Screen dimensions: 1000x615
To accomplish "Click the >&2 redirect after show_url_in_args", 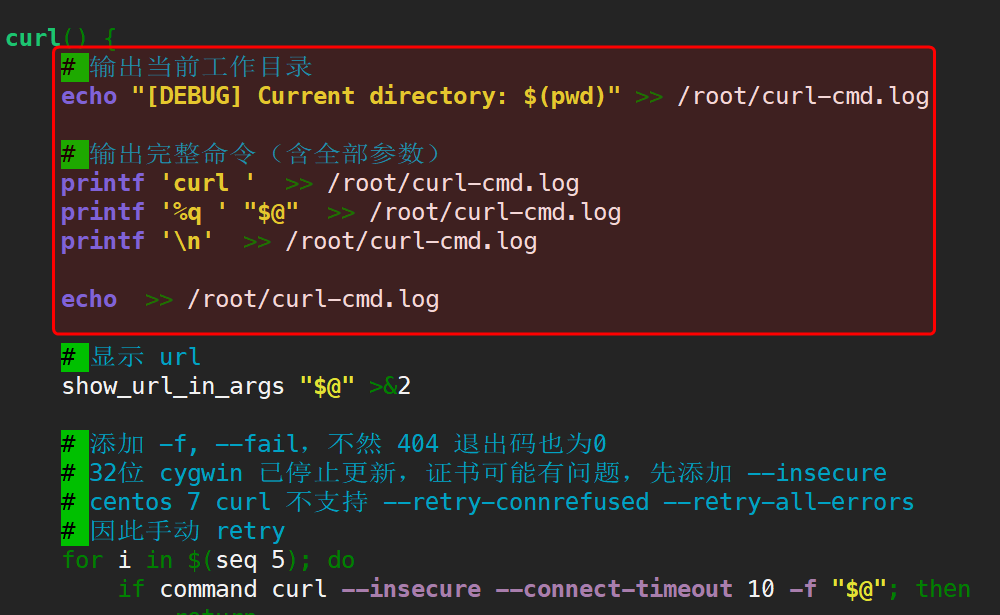I will tap(390, 386).
